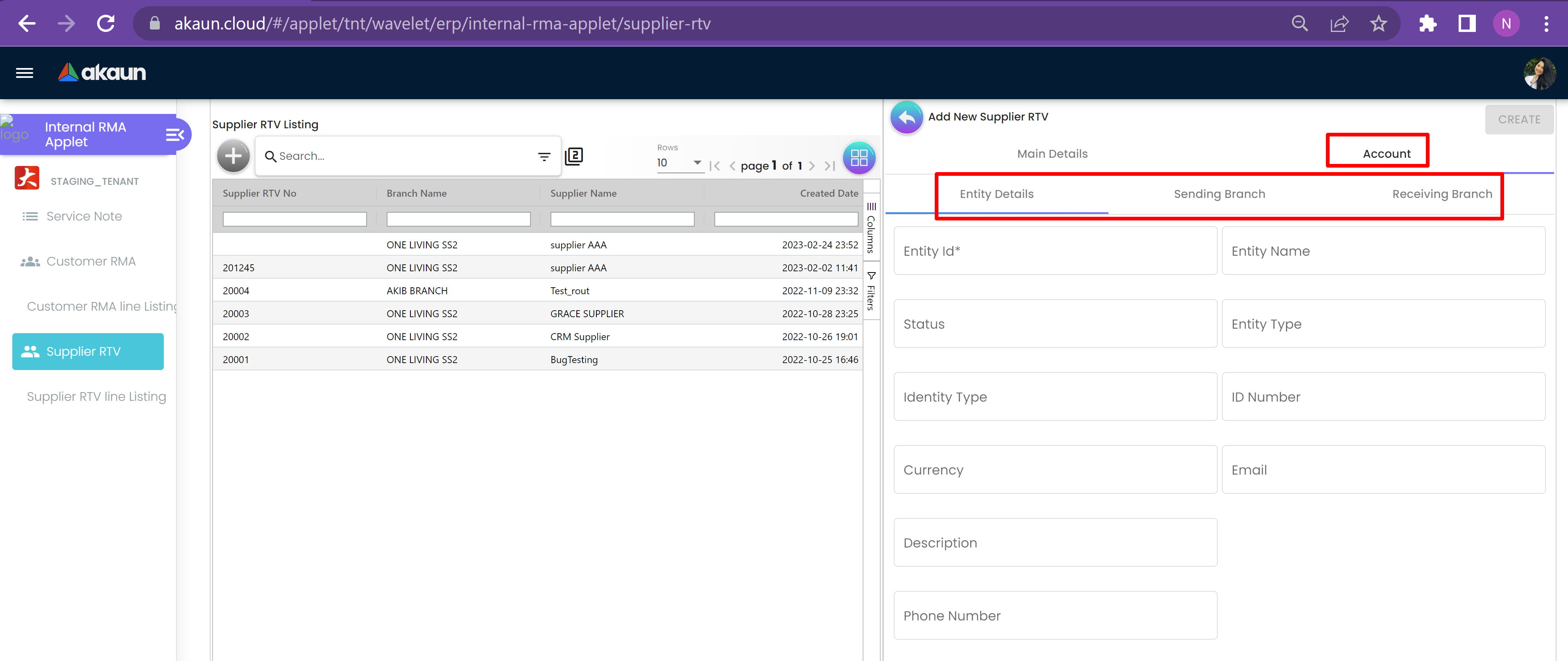1568x661 pixels.
Task: Click the saved views icon beside search
Action: 573,156
